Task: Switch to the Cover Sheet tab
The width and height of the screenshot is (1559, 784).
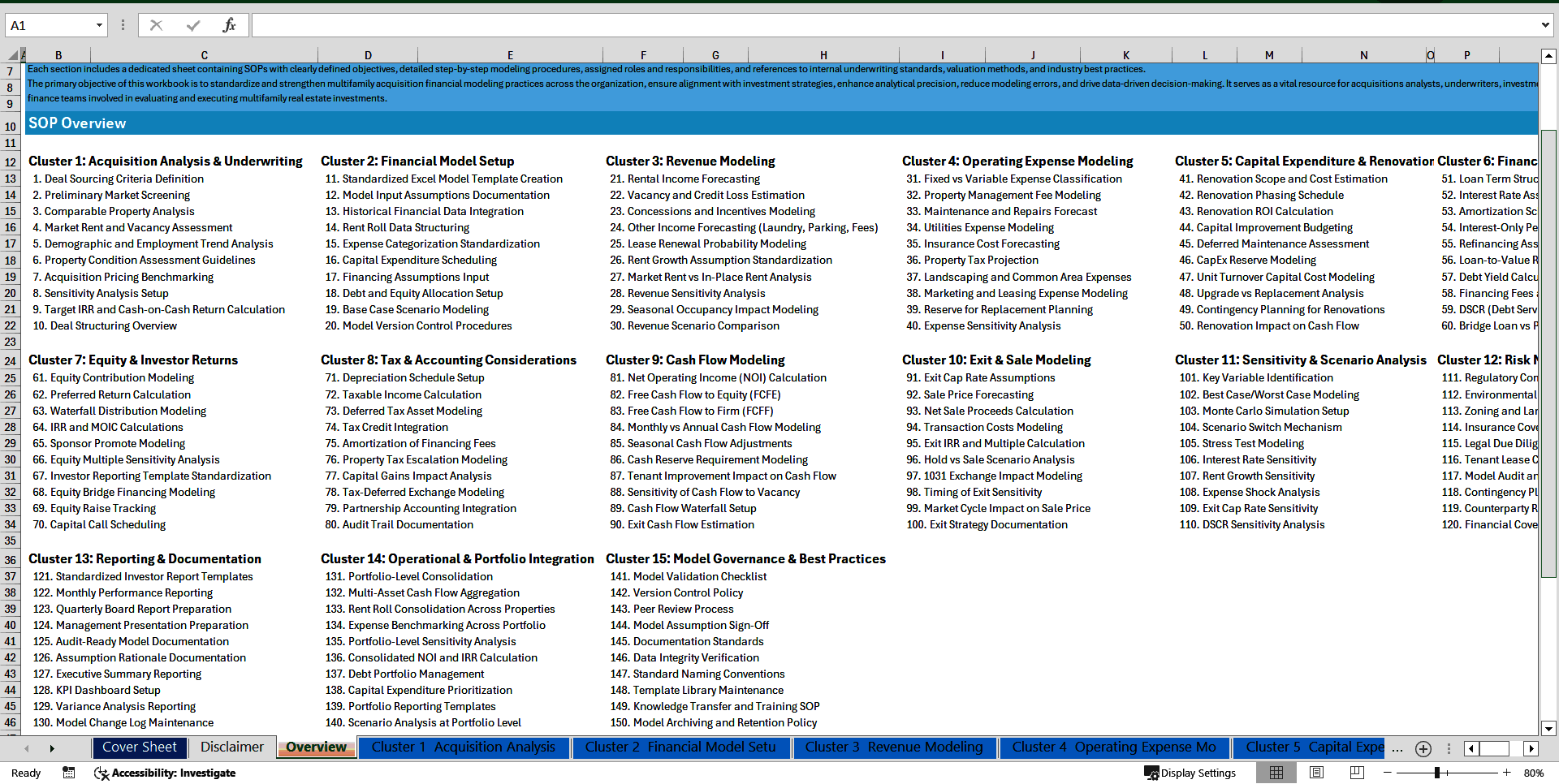Action: [x=139, y=747]
